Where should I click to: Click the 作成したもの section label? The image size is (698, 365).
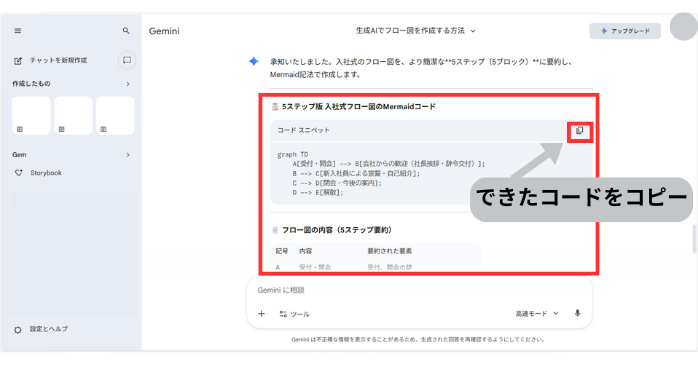(x=31, y=83)
